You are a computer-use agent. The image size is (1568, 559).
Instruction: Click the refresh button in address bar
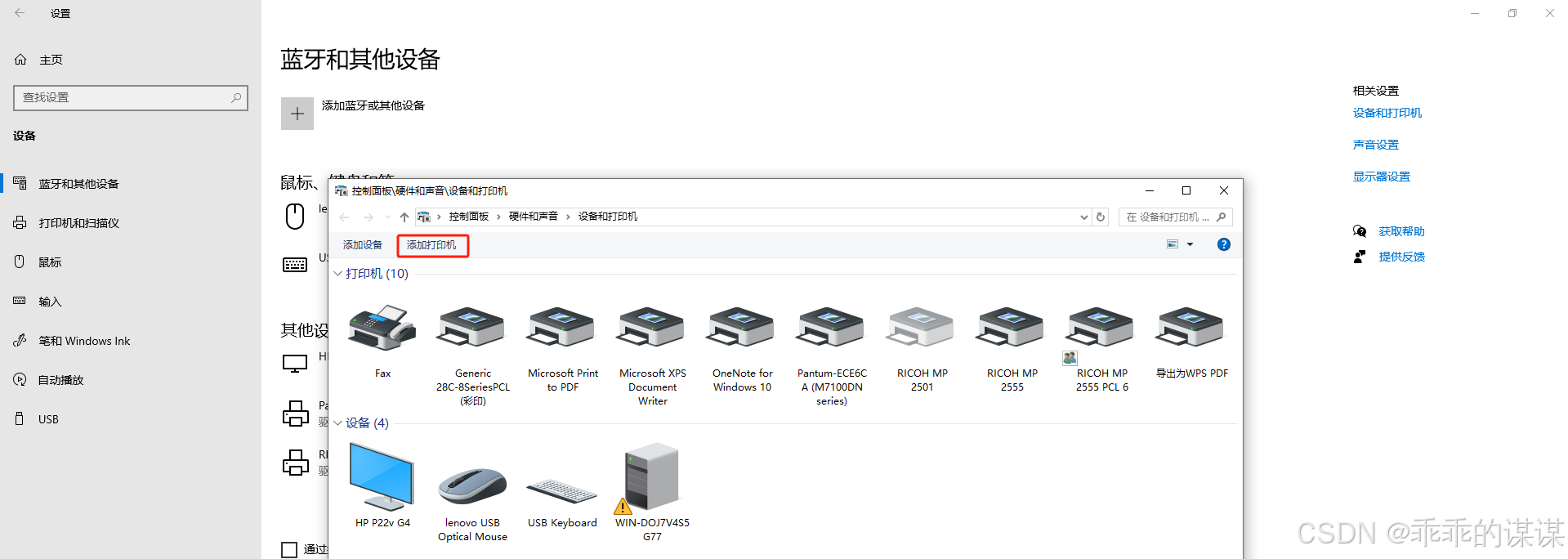pos(1101,217)
